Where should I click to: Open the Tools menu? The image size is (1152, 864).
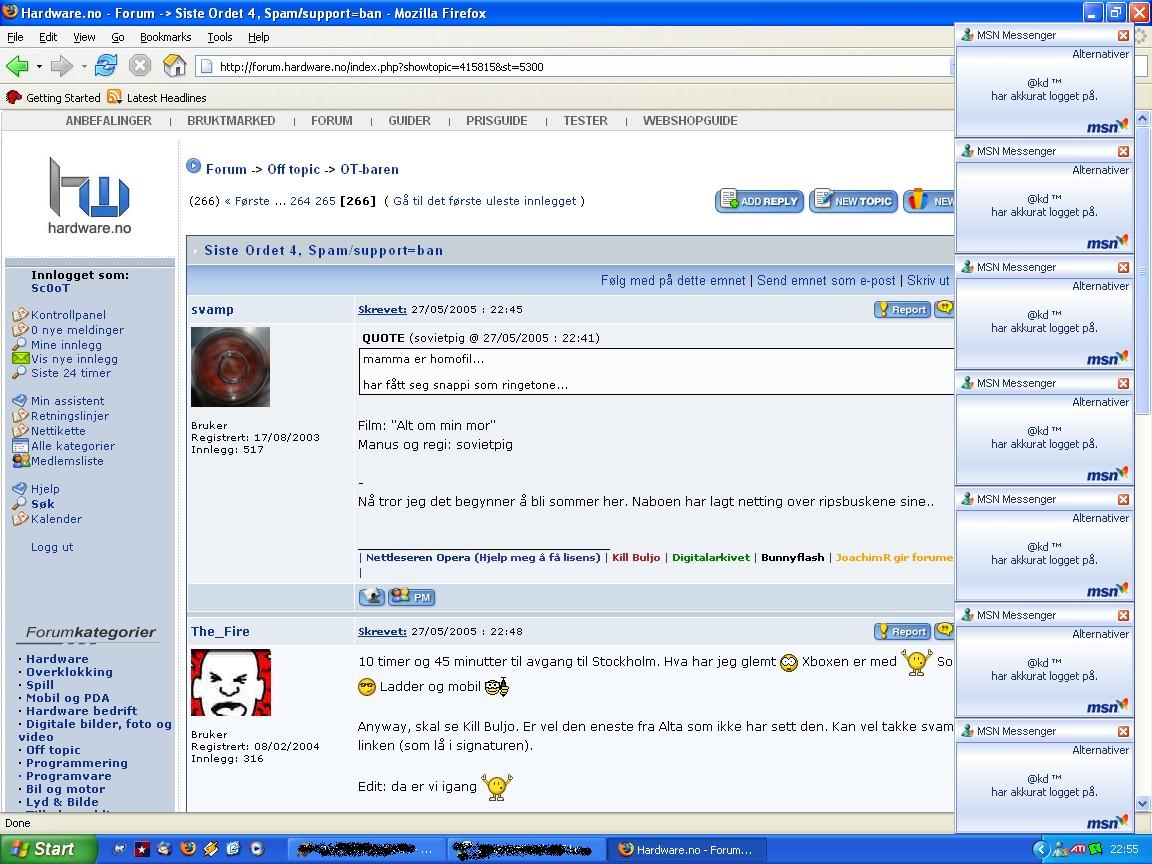coord(219,37)
